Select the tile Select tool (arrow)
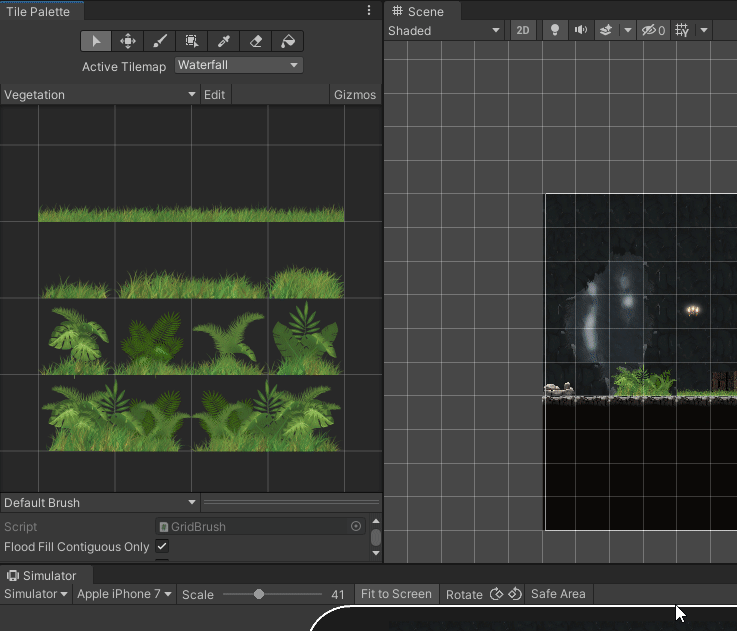 tap(96, 41)
